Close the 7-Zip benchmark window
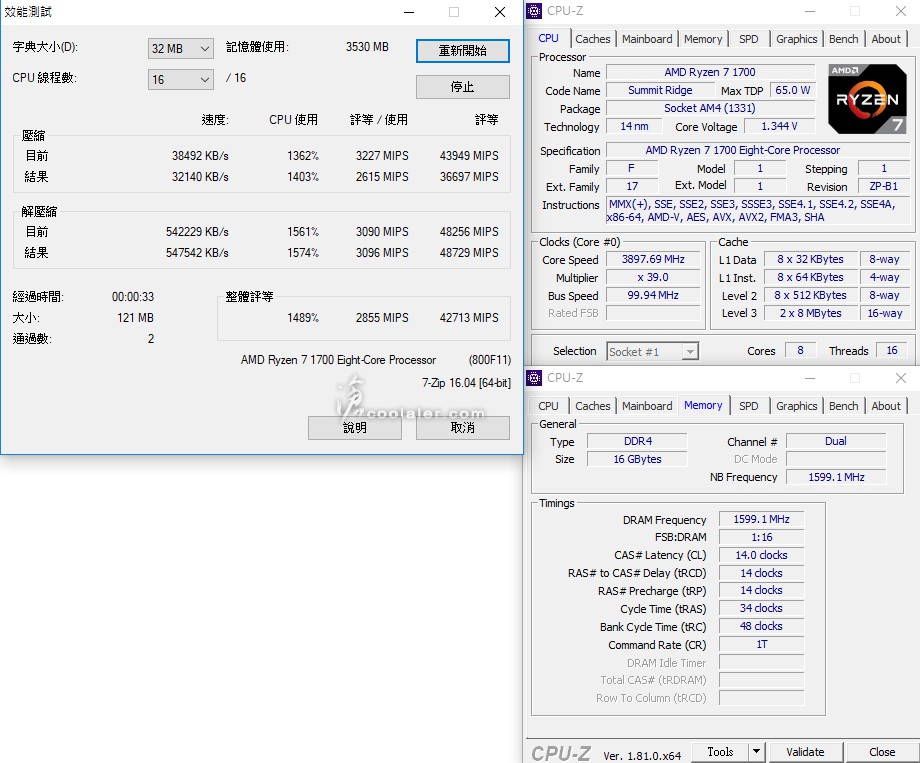 pyautogui.click(x=500, y=12)
